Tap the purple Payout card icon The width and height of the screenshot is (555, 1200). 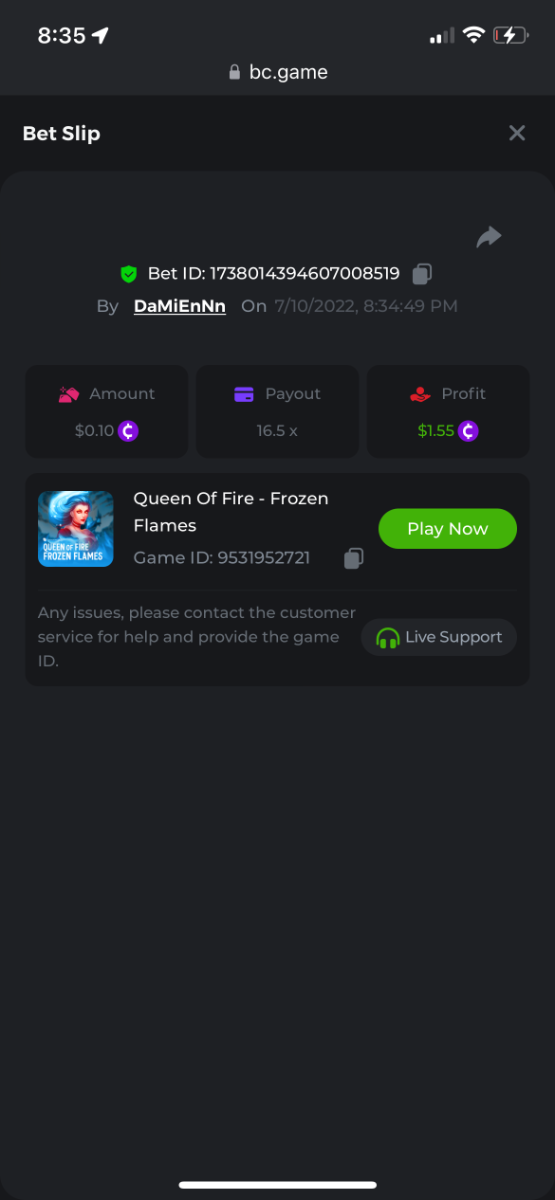click(x=244, y=394)
